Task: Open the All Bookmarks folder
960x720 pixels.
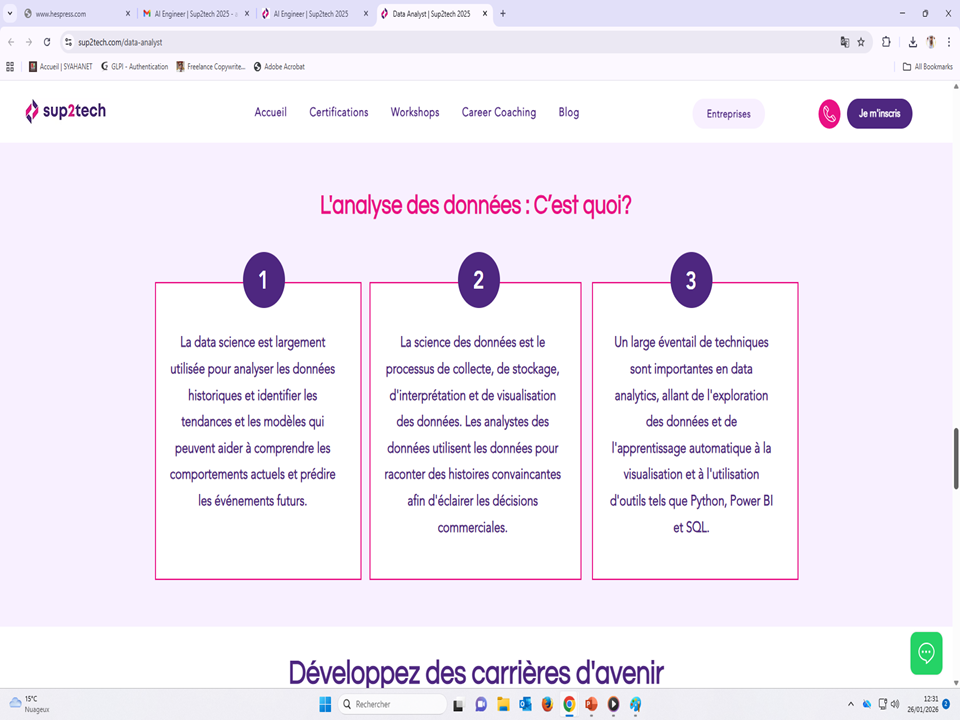Action: click(927, 67)
